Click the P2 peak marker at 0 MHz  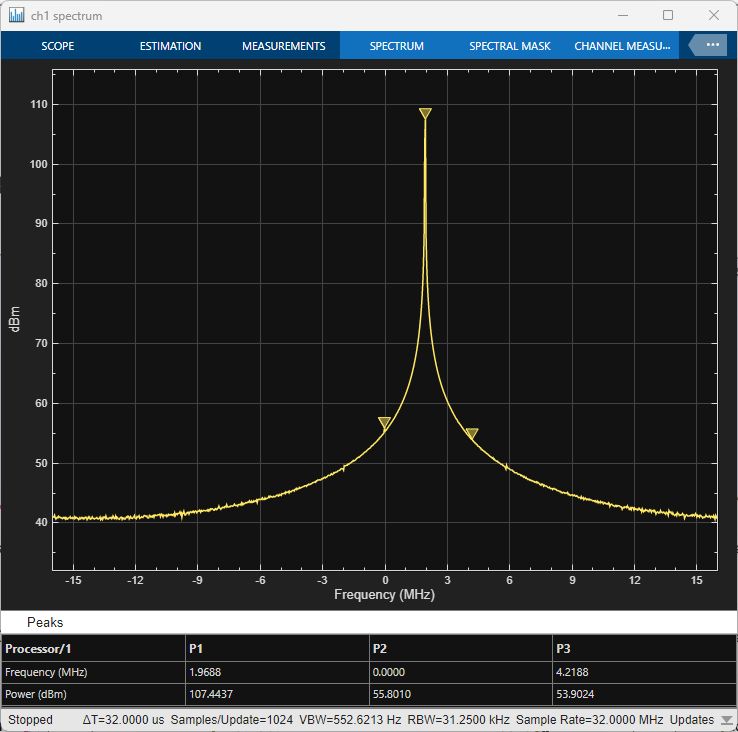pos(385,423)
